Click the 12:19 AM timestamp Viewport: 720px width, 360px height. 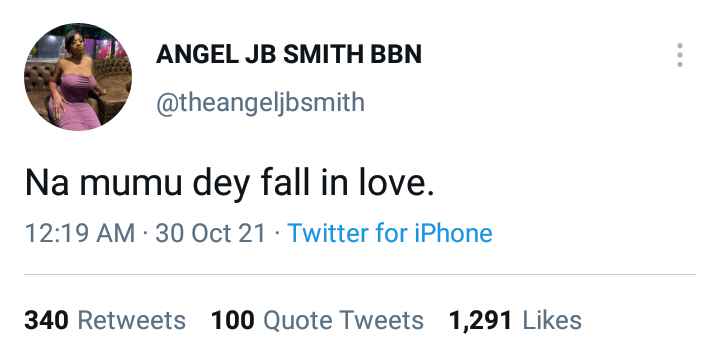80,233
